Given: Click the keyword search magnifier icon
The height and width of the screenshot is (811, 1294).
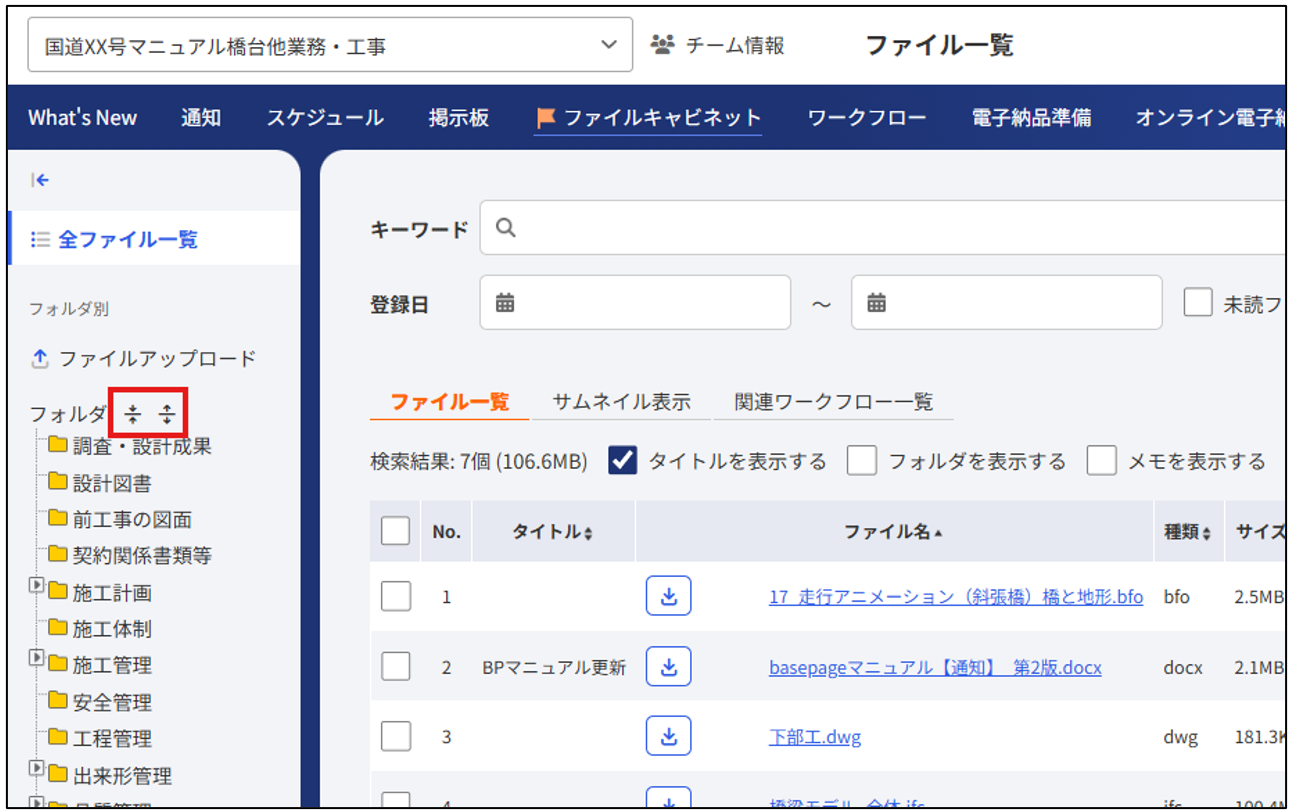Looking at the screenshot, I should tap(506, 228).
